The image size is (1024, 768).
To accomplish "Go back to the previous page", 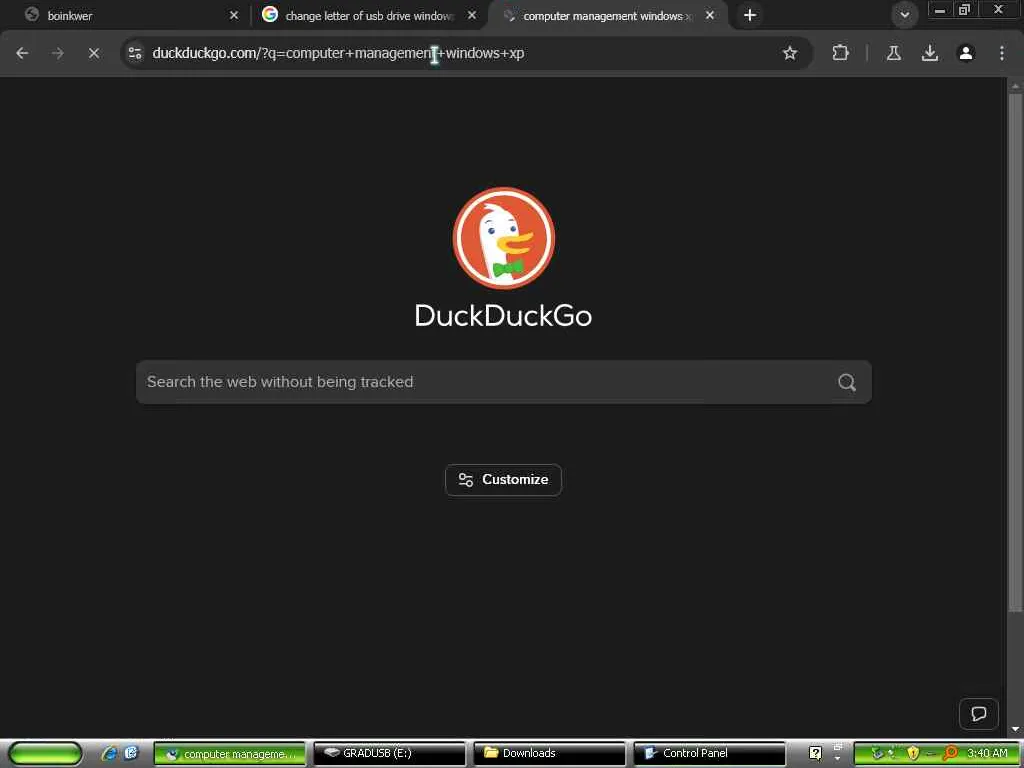I will pos(22,53).
